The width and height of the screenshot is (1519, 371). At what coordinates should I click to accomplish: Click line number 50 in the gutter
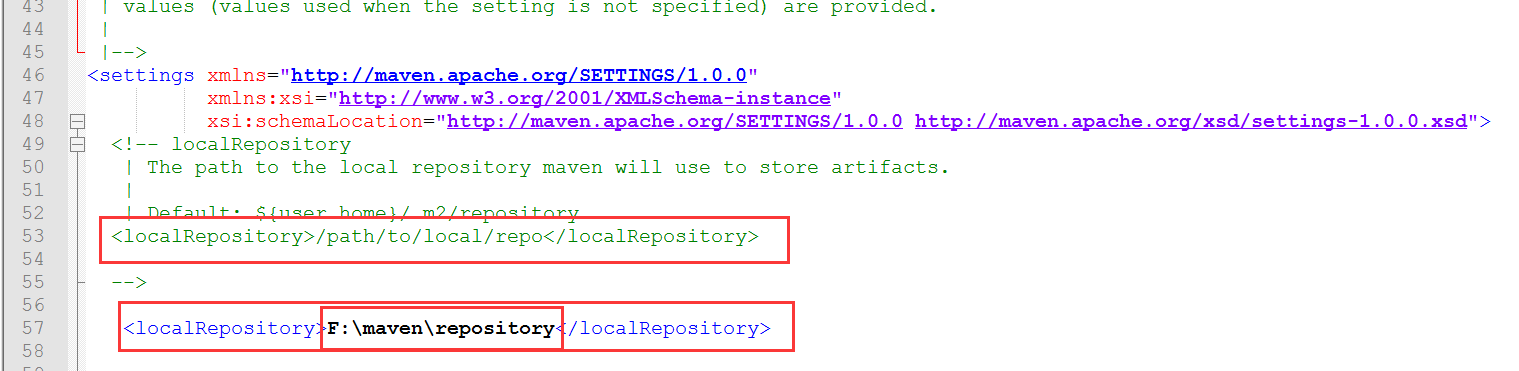click(x=33, y=167)
